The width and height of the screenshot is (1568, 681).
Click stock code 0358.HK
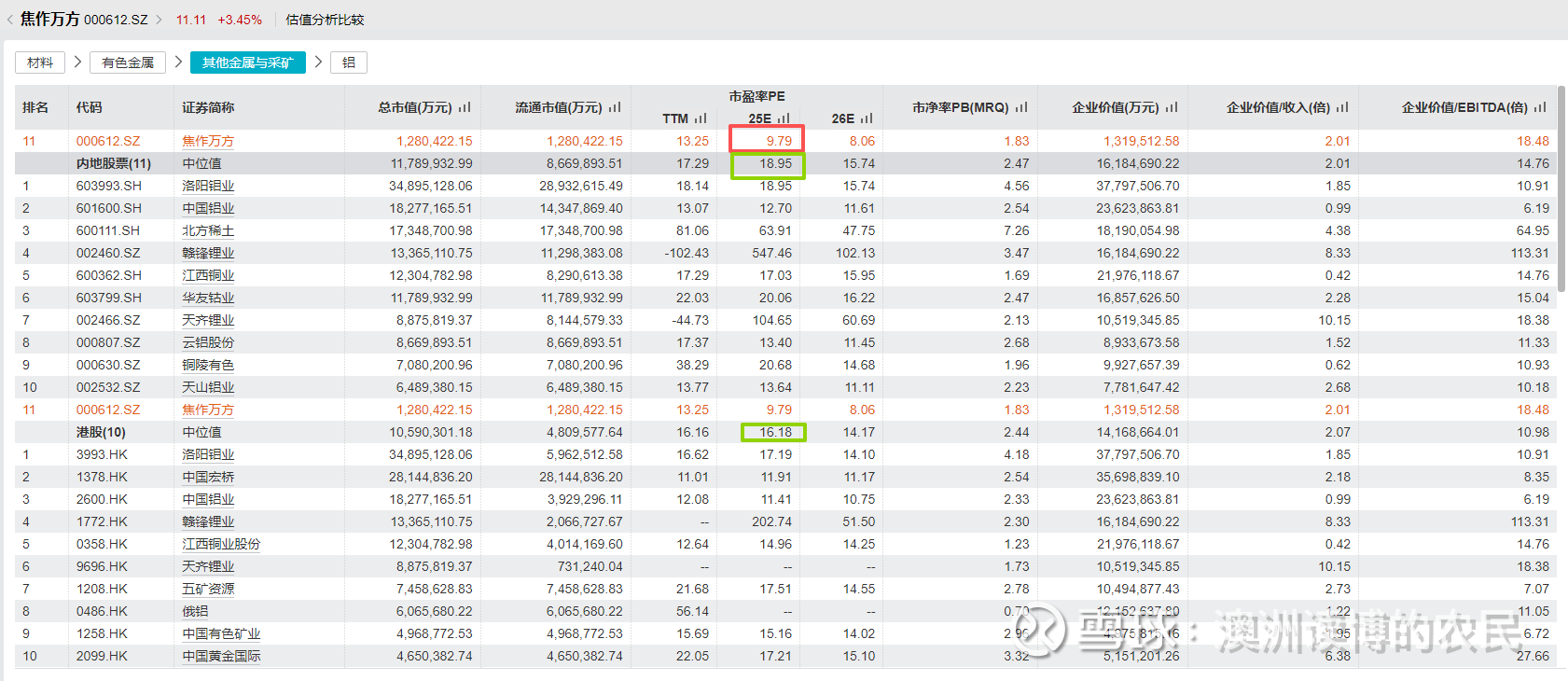tap(103, 544)
